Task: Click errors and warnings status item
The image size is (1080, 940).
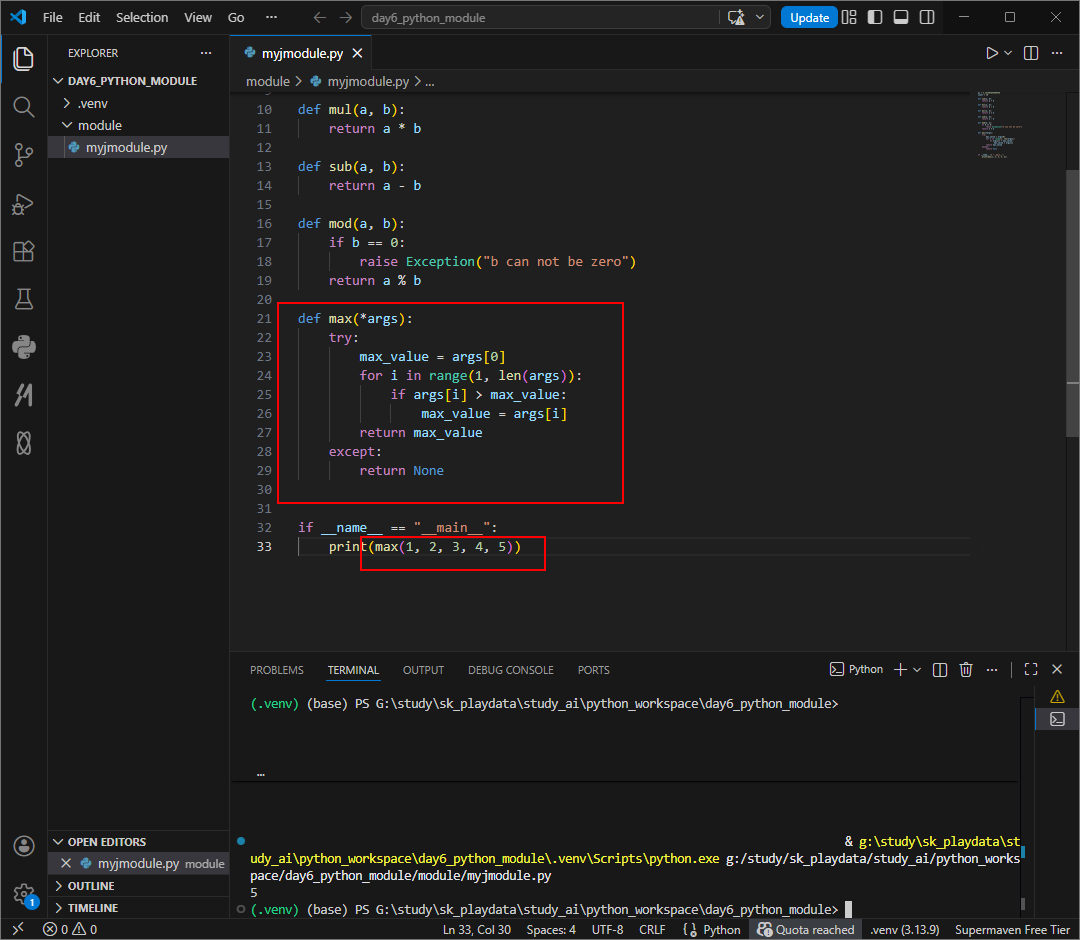Action: pos(70,930)
